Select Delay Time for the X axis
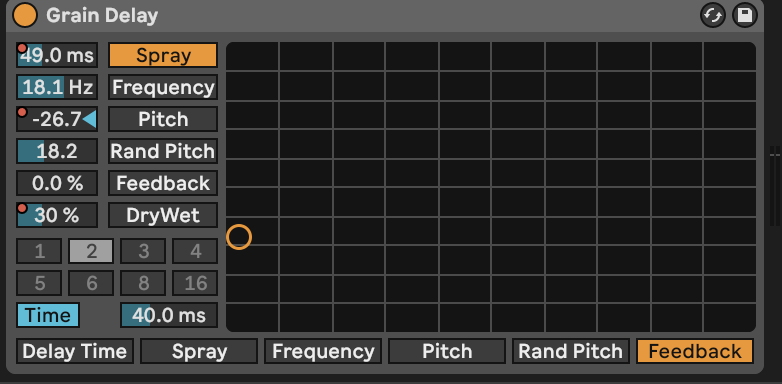This screenshot has width=782, height=384. pos(75,352)
